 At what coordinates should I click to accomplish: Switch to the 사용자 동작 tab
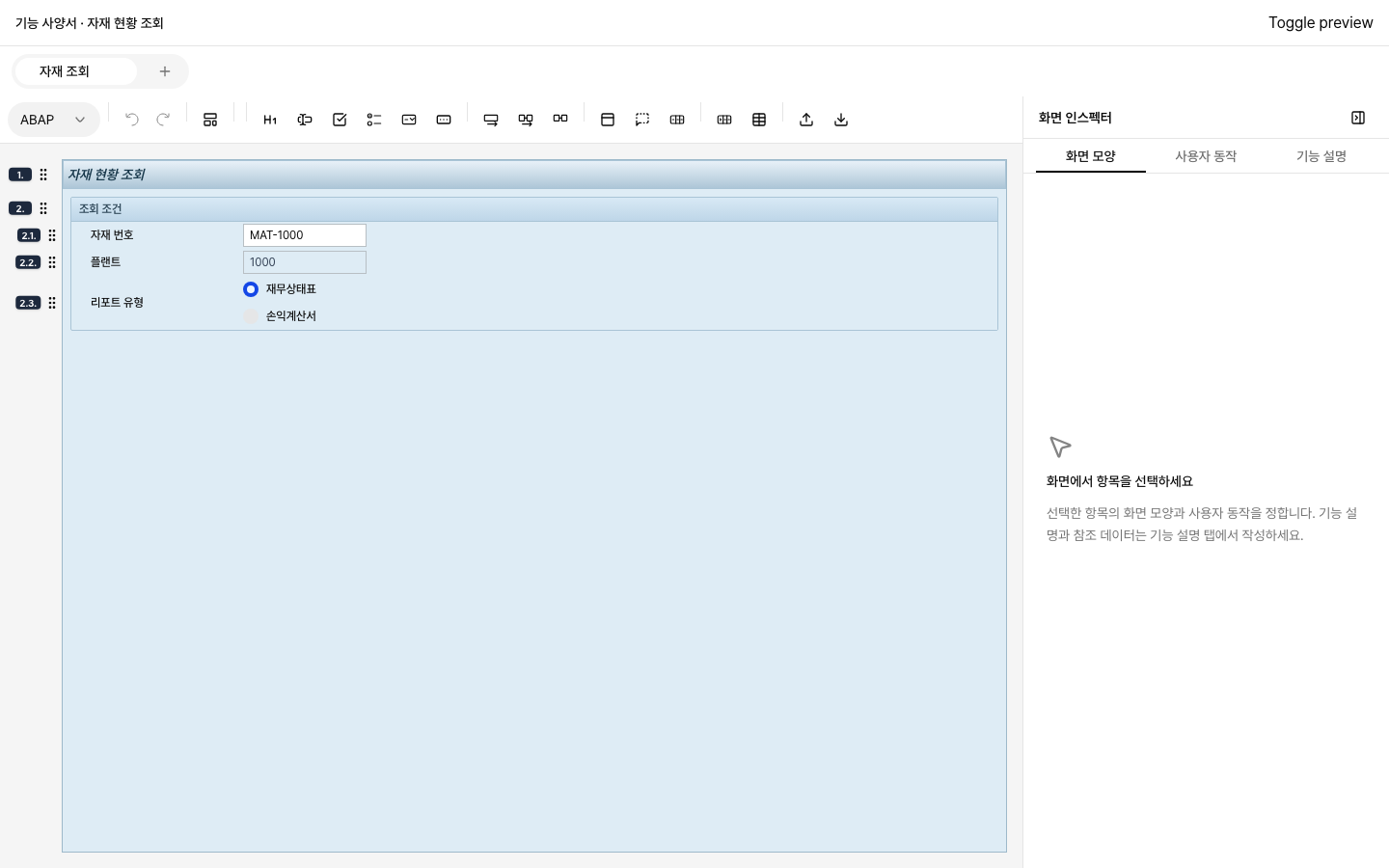pyautogui.click(x=1206, y=156)
